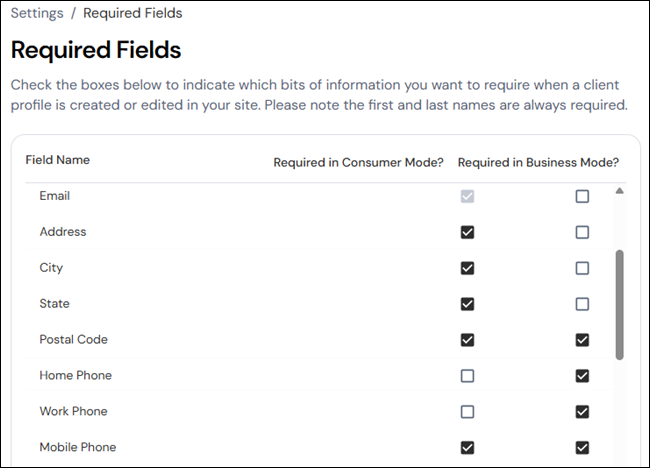This screenshot has height=468, width=650.
Task: Check Work Phone in Consumer Mode
Action: pyautogui.click(x=467, y=412)
